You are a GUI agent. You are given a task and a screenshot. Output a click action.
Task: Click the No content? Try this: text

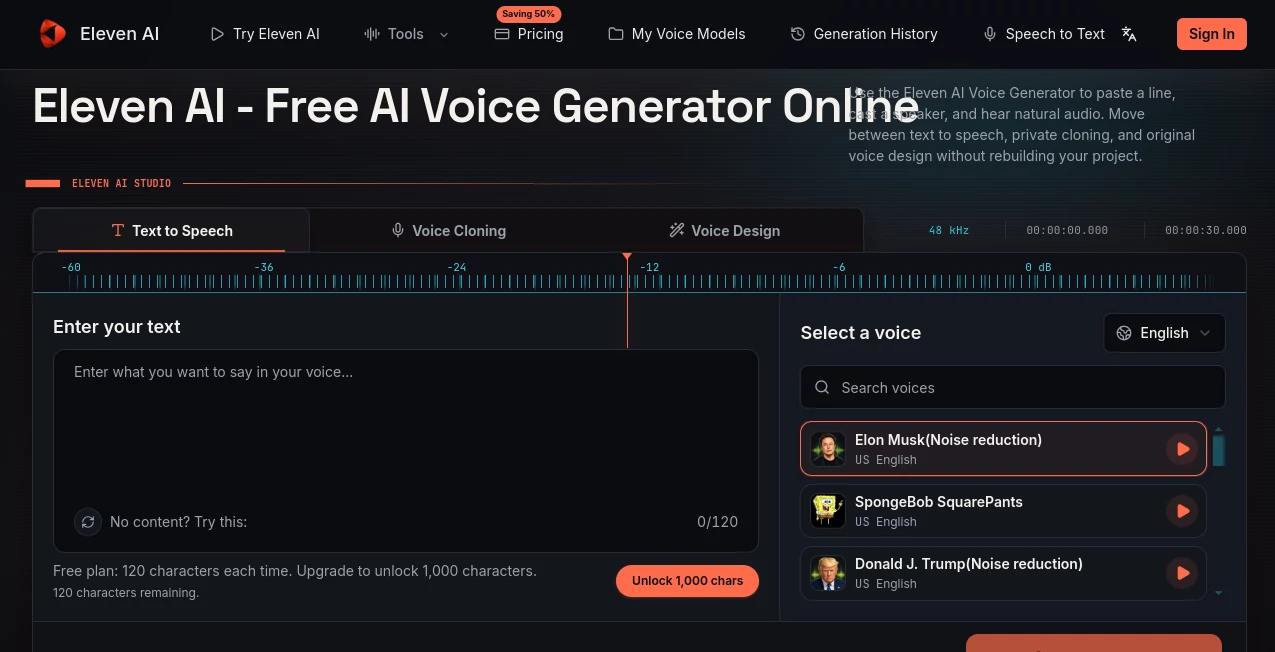(178, 522)
